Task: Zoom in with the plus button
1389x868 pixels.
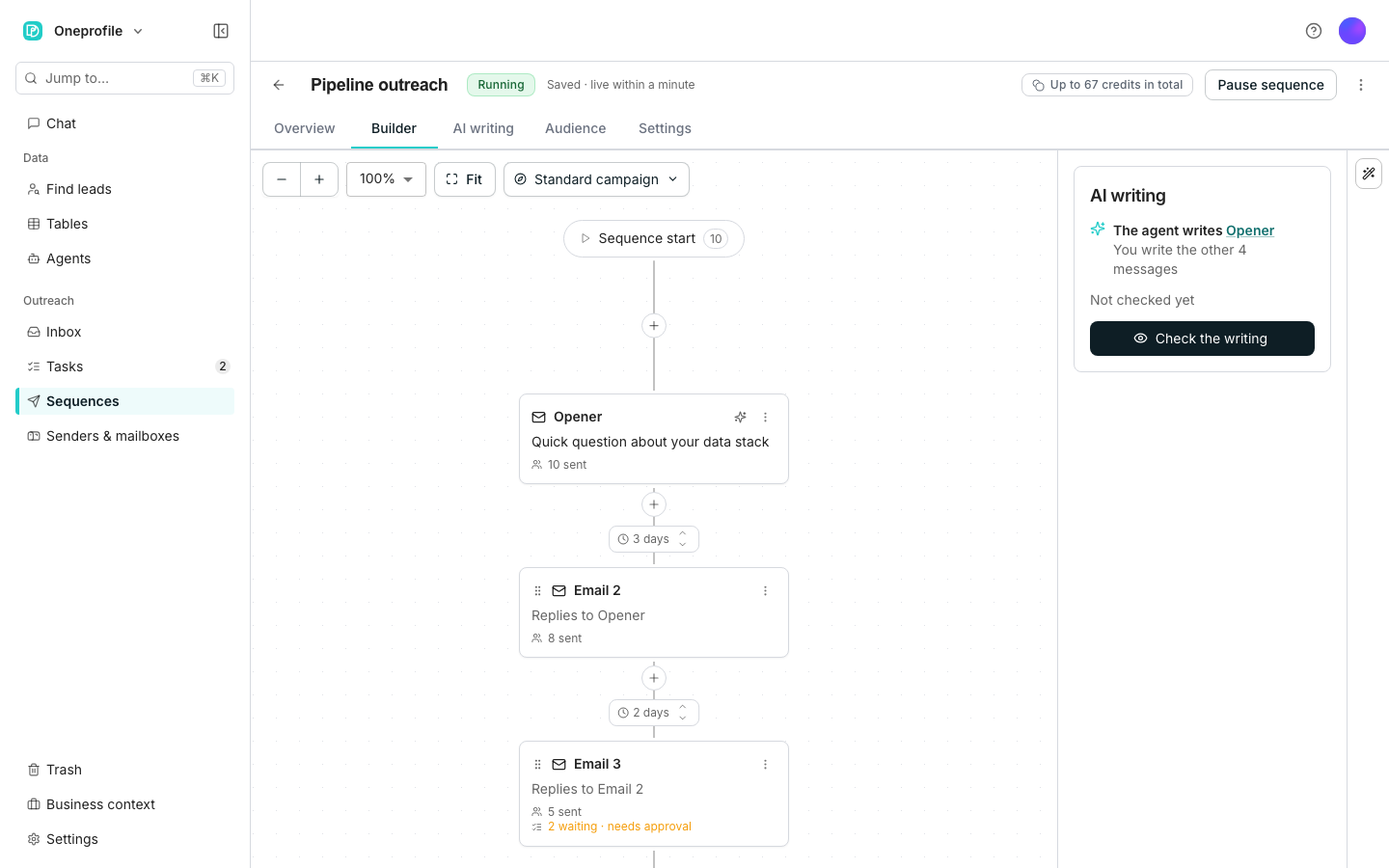Action: (319, 179)
